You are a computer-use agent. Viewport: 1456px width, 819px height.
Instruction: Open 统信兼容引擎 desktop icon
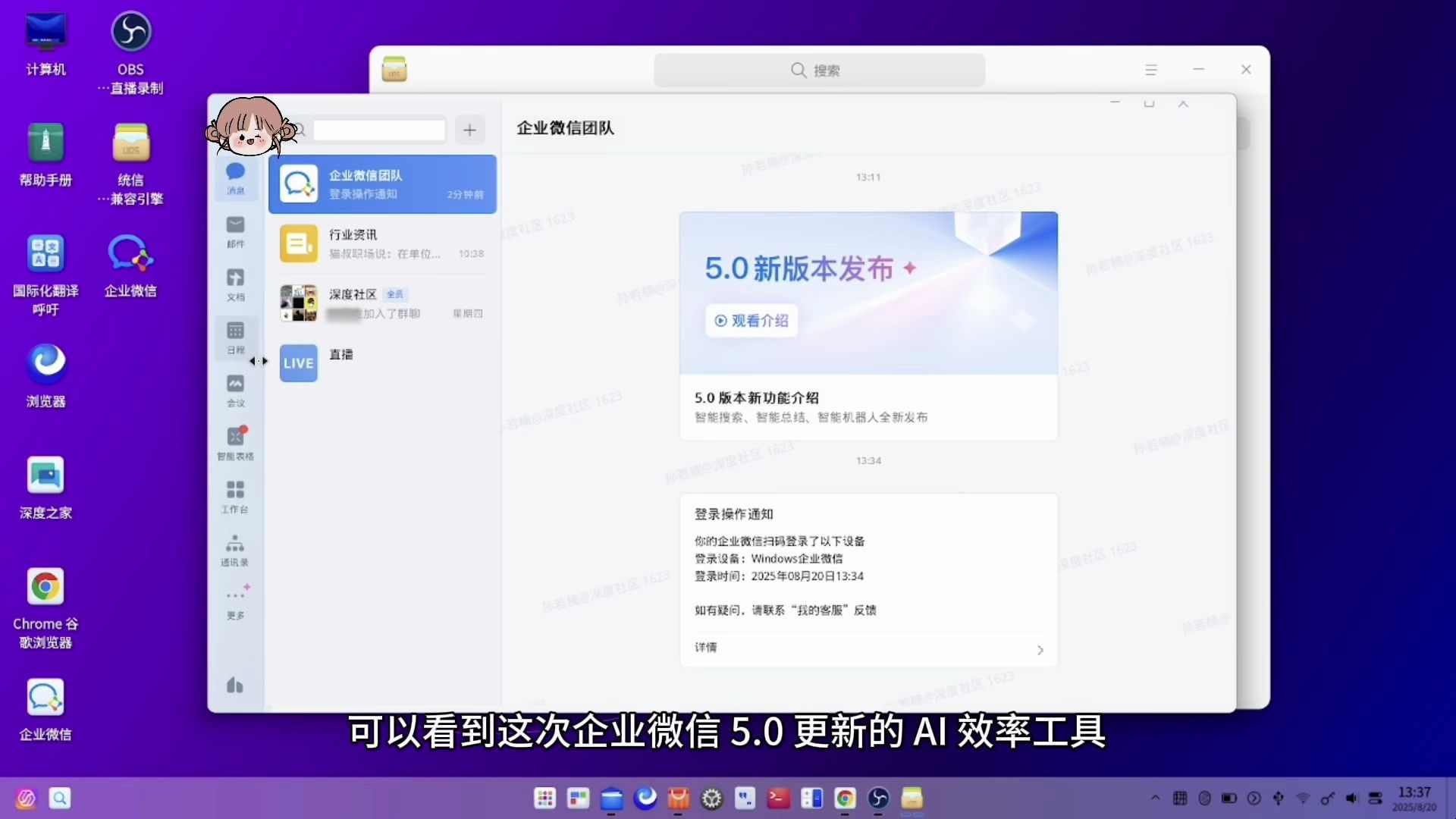click(x=130, y=164)
